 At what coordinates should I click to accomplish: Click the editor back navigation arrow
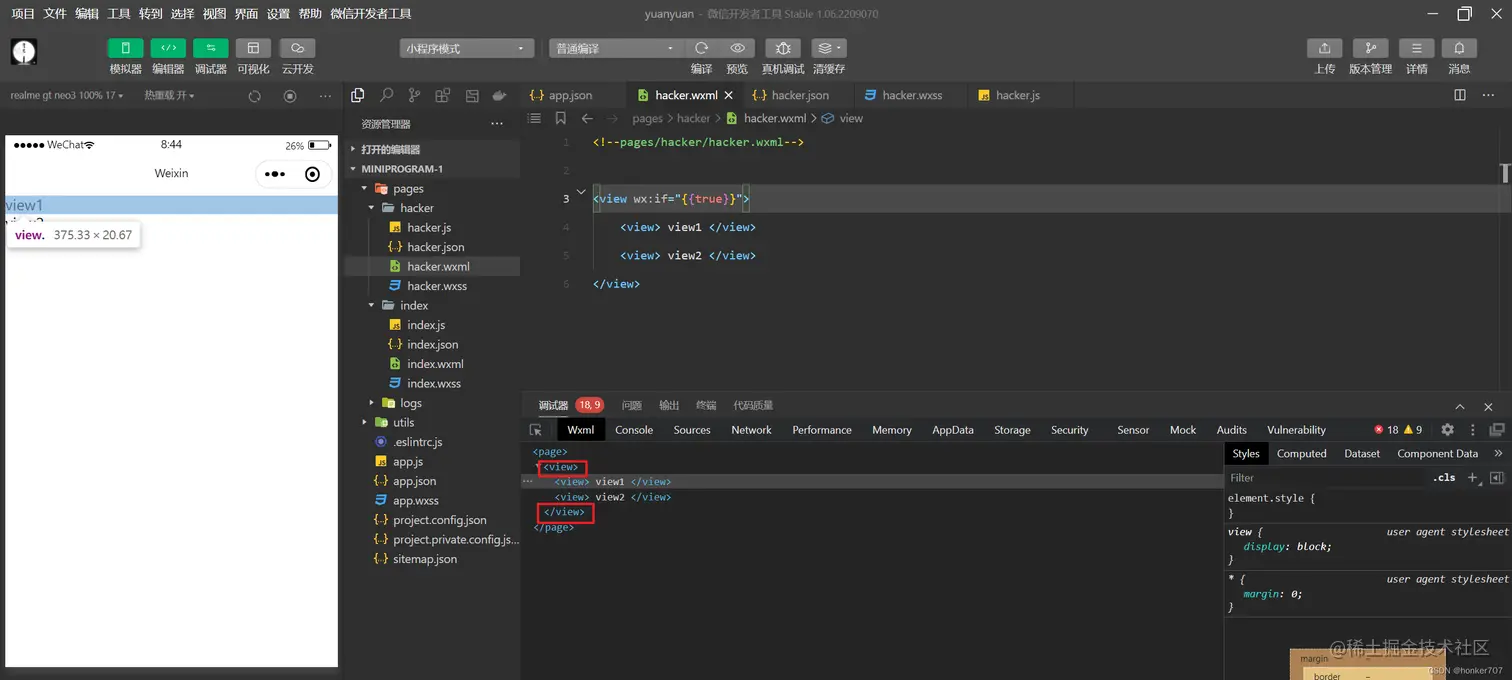587,118
